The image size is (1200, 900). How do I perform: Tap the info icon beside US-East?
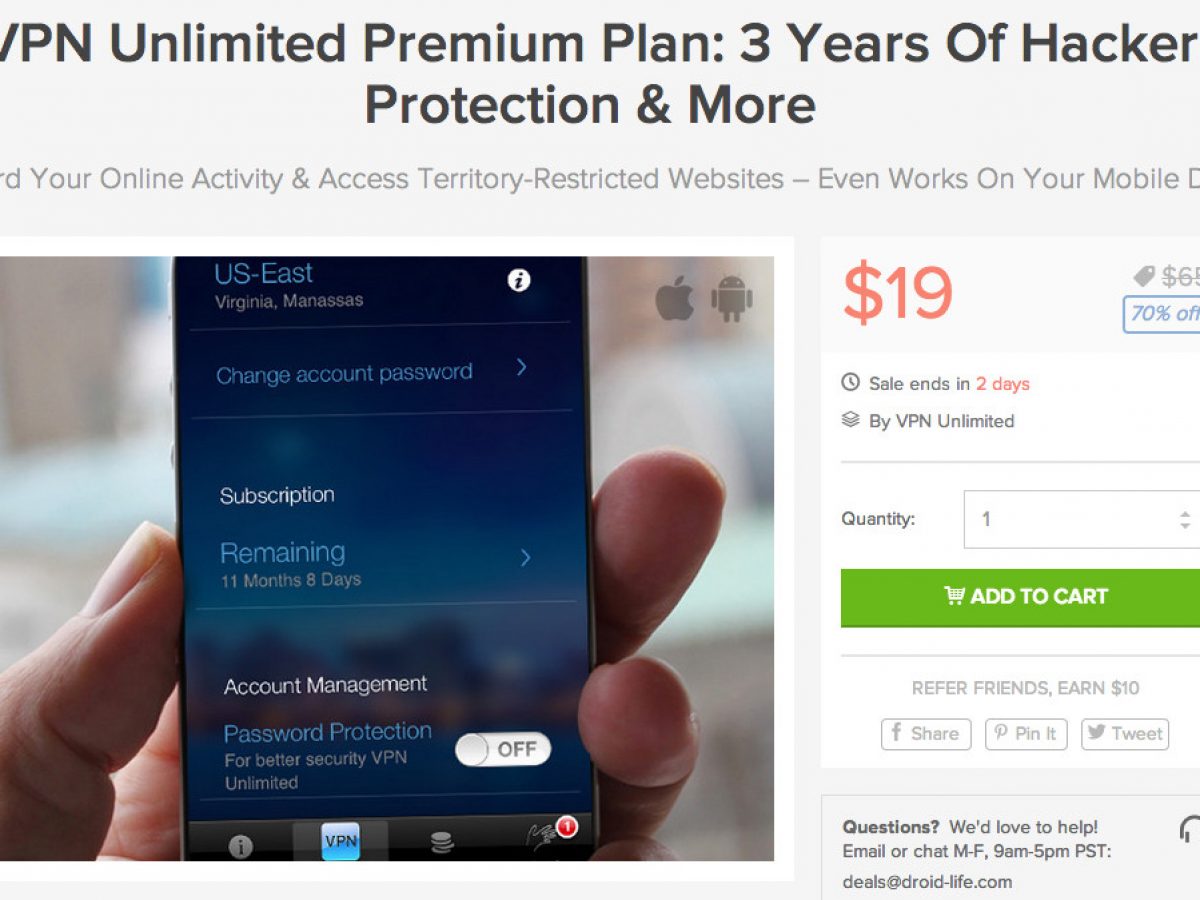pos(518,280)
